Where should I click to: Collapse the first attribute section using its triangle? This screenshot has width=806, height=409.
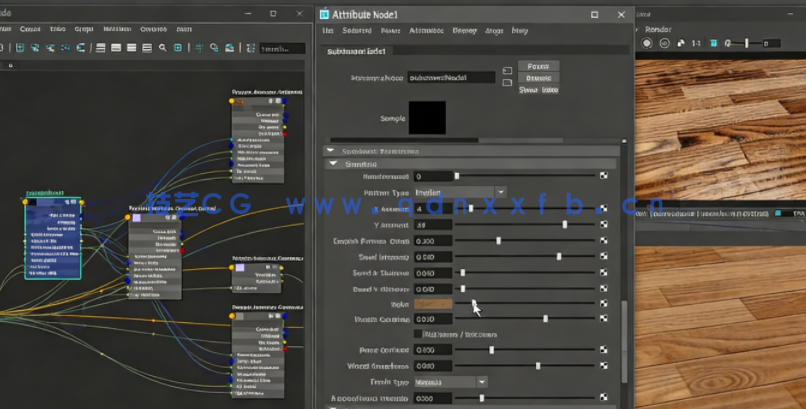(331, 151)
